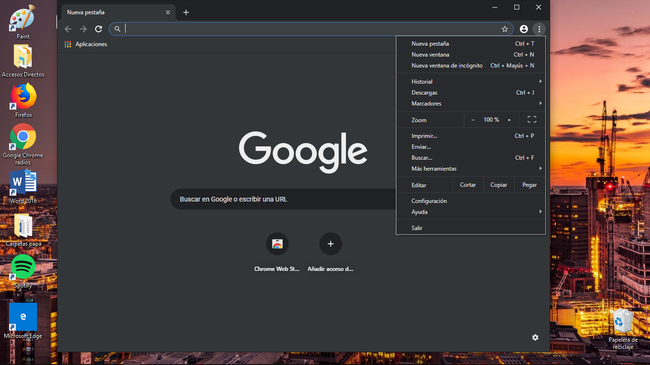
Task: Select the Nueva pestaña tab
Action: (x=118, y=12)
